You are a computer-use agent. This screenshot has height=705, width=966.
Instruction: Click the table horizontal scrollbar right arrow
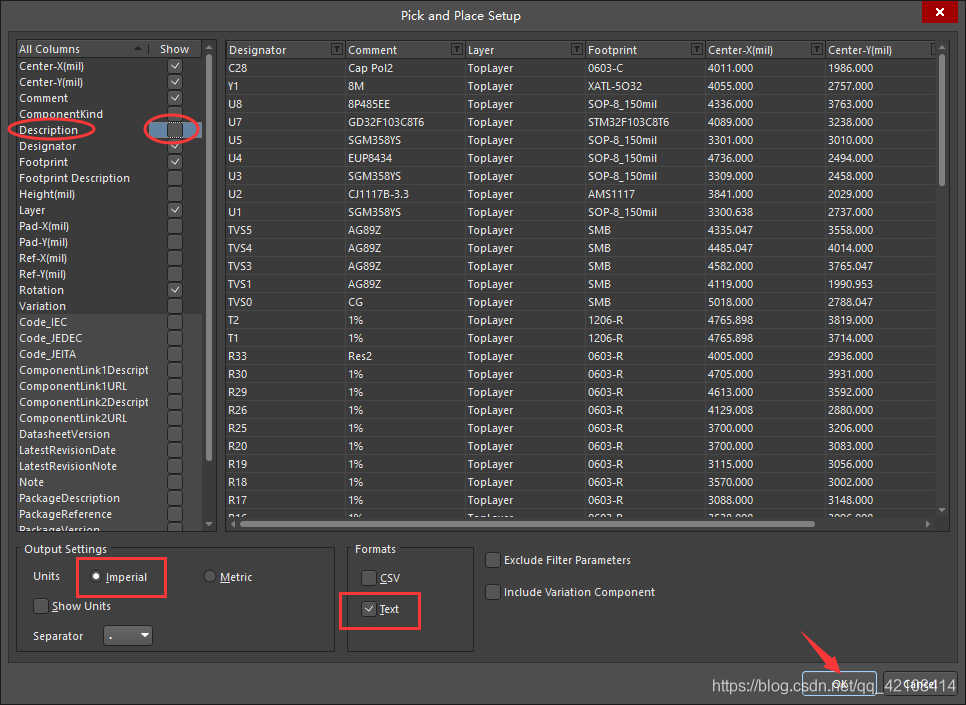pos(928,524)
